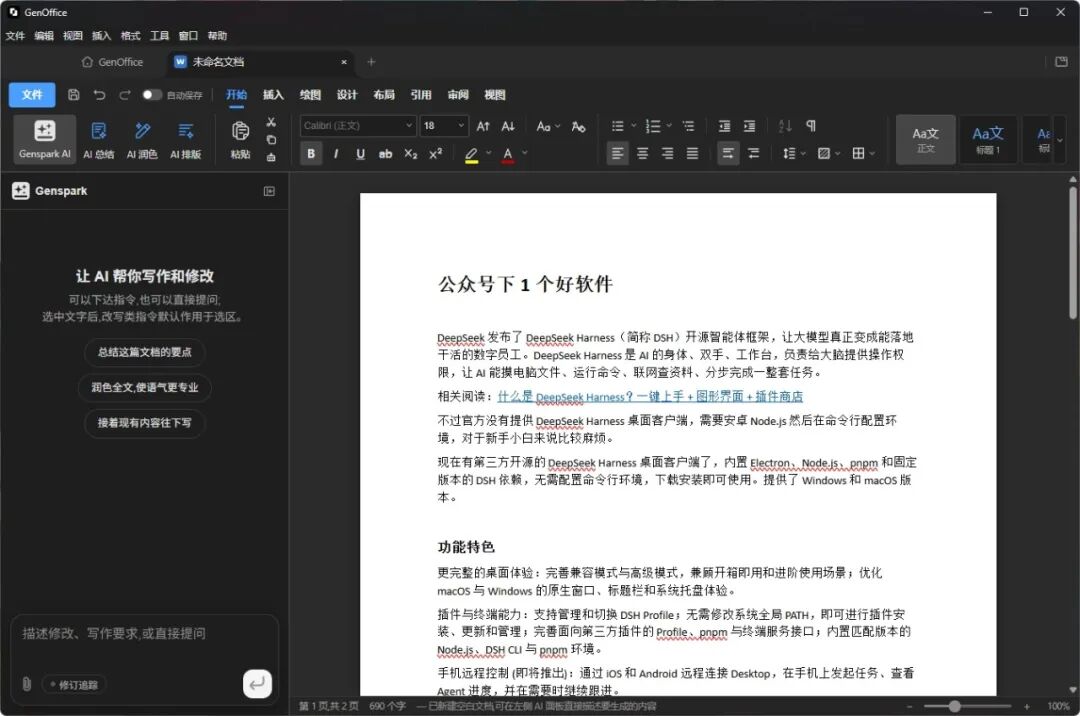Redo the last undone action

(125, 95)
